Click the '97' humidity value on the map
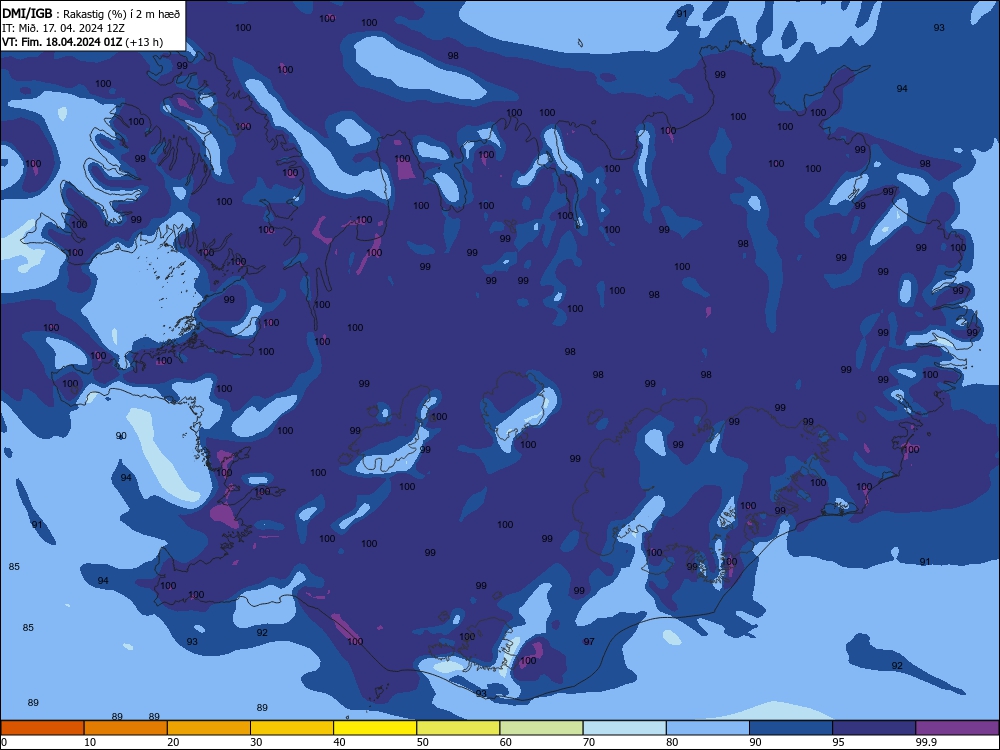Viewport: 1000px width, 750px height. click(x=589, y=642)
